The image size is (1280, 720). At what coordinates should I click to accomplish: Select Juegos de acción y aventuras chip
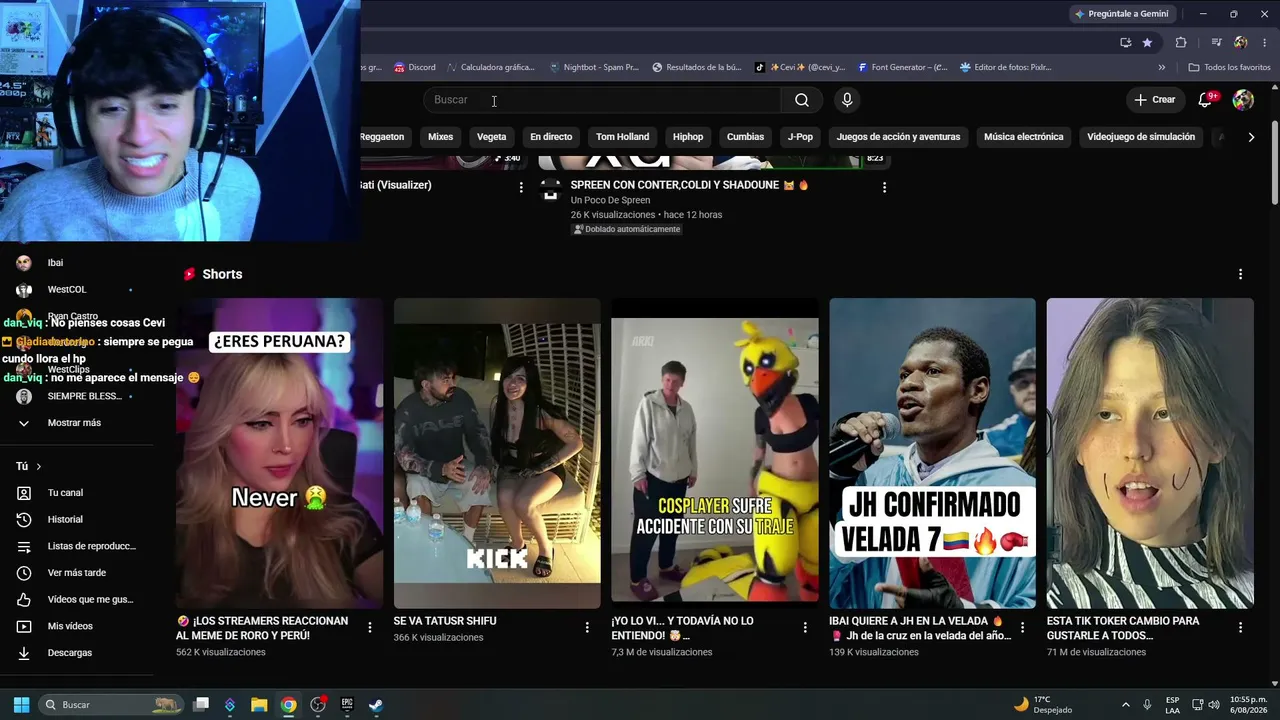point(898,137)
